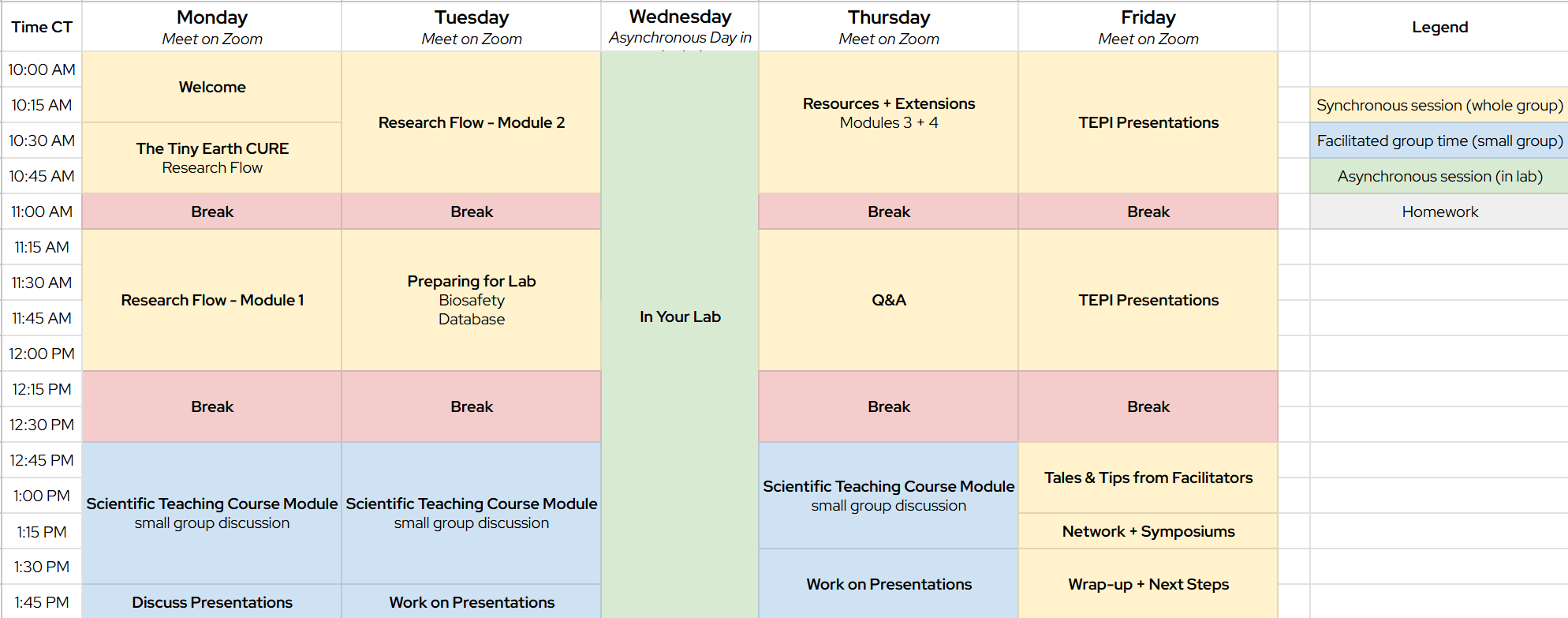Viewport: 1568px width, 618px height.
Task: Click "Wrap-up + Next Steps" cell
Action: (1148, 584)
